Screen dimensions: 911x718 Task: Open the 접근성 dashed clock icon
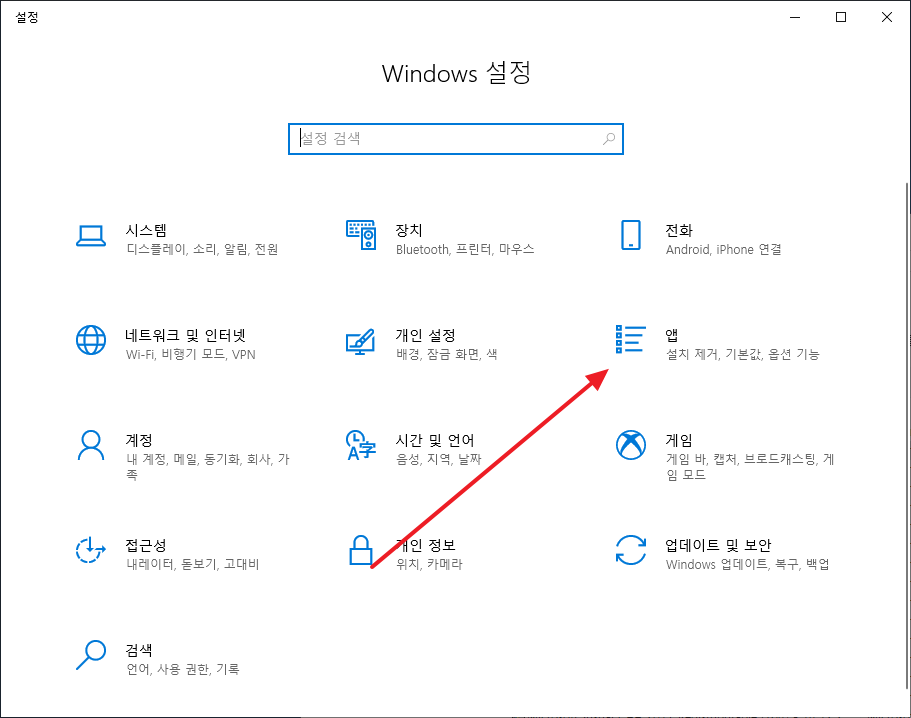tap(91, 550)
